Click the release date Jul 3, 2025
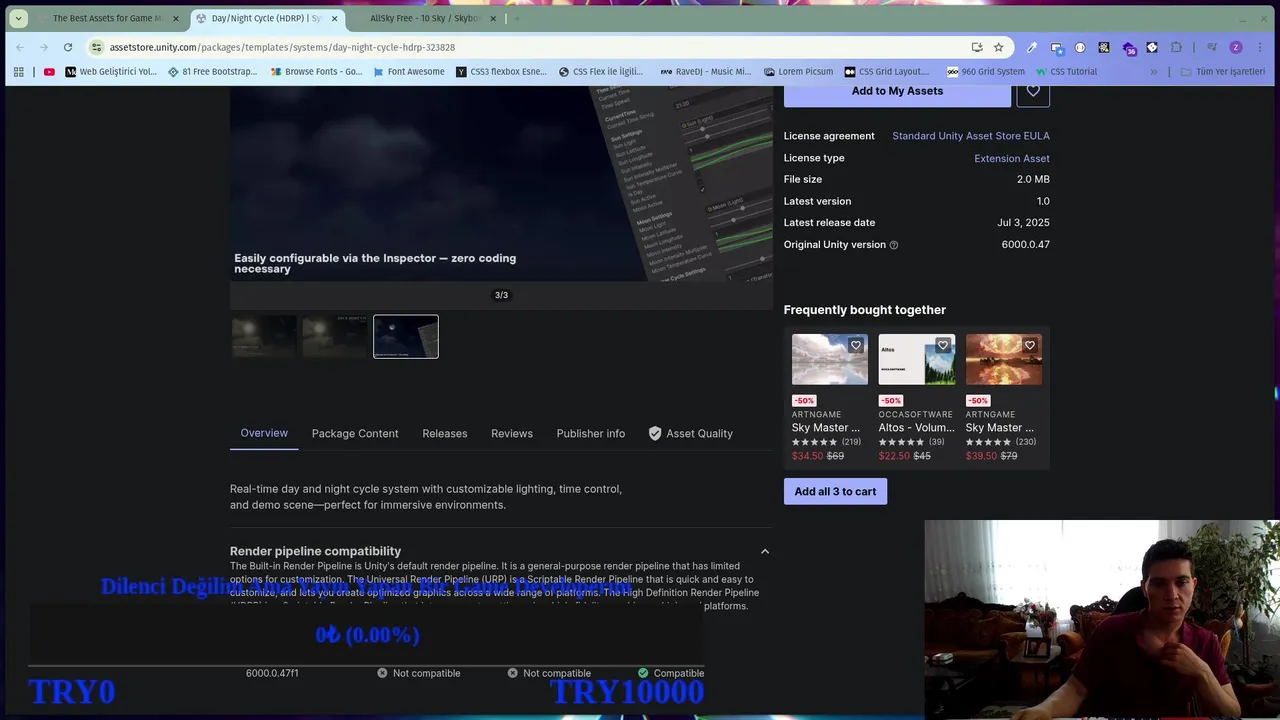Image resolution: width=1280 pixels, height=720 pixels. 1023,223
